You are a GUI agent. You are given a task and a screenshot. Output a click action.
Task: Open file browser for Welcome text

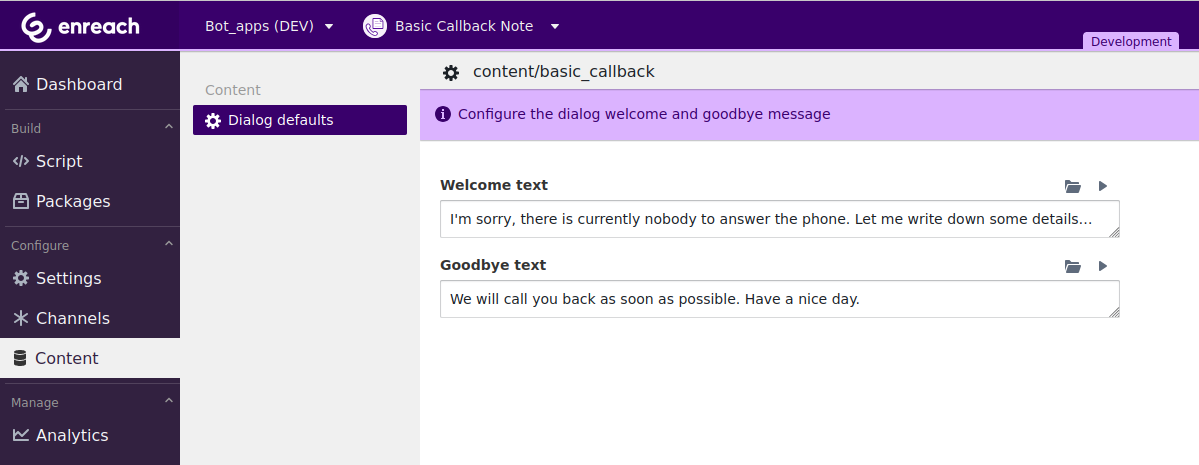click(1073, 186)
